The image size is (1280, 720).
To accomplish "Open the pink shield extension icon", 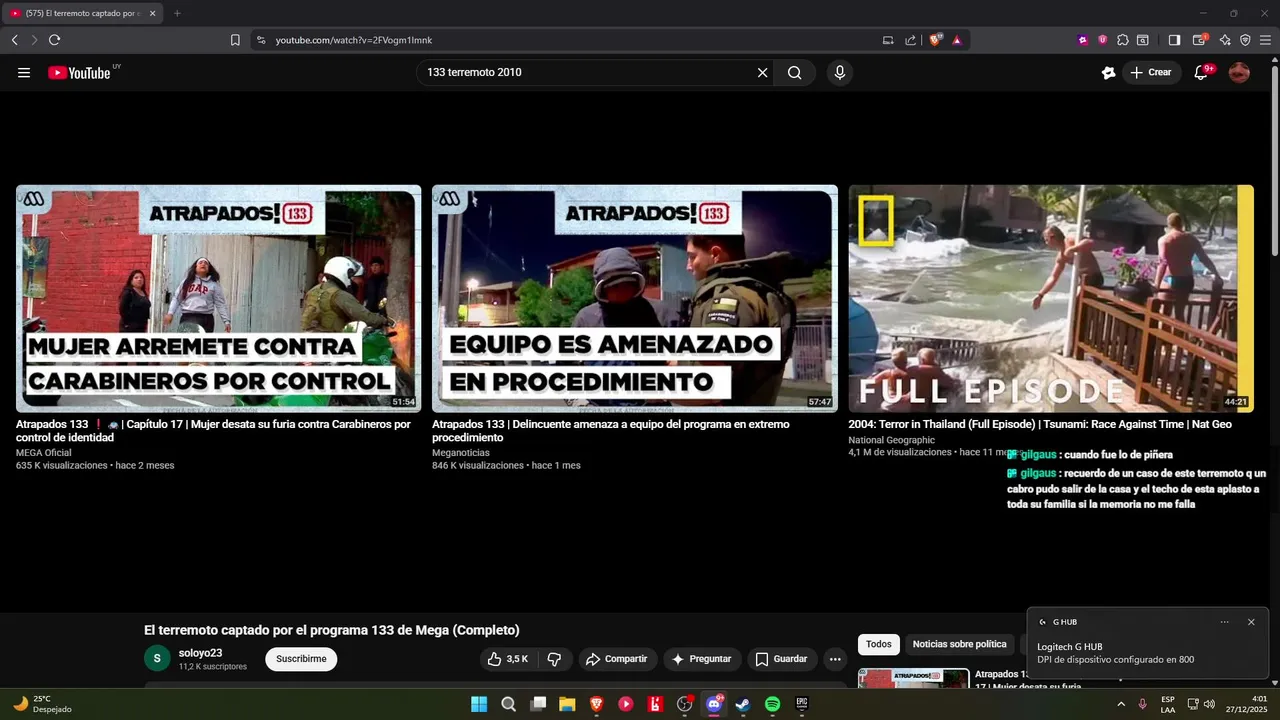I will point(1103,40).
